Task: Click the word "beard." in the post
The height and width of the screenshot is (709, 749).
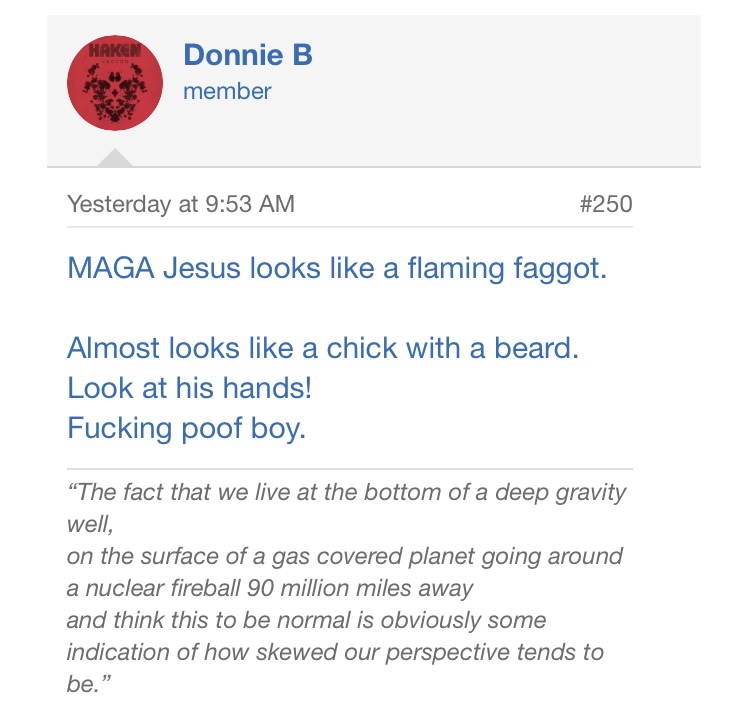Action: click(x=544, y=348)
